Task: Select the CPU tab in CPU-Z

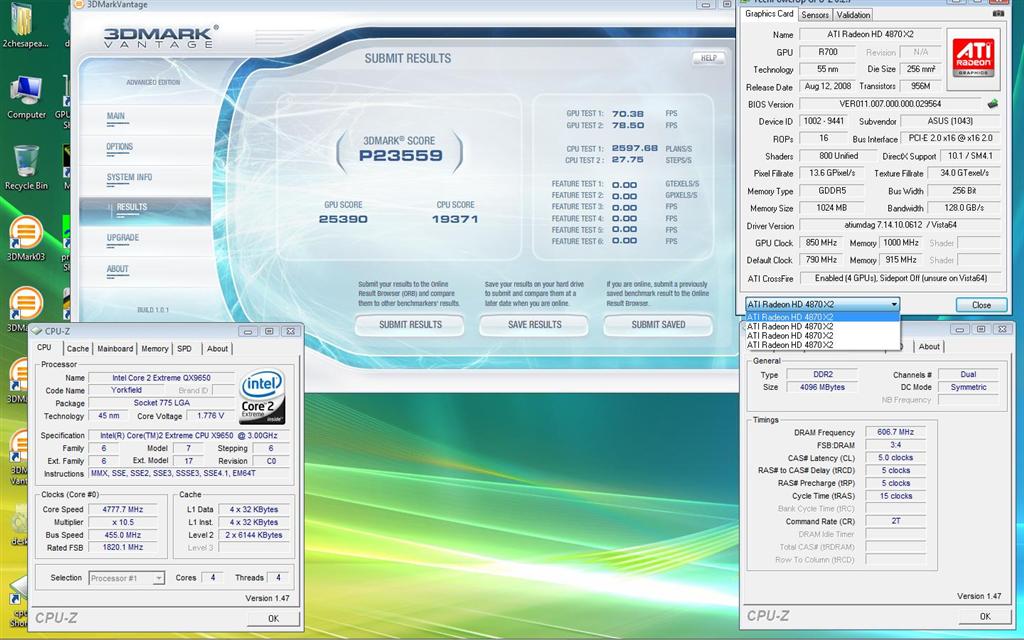Action: point(44,347)
